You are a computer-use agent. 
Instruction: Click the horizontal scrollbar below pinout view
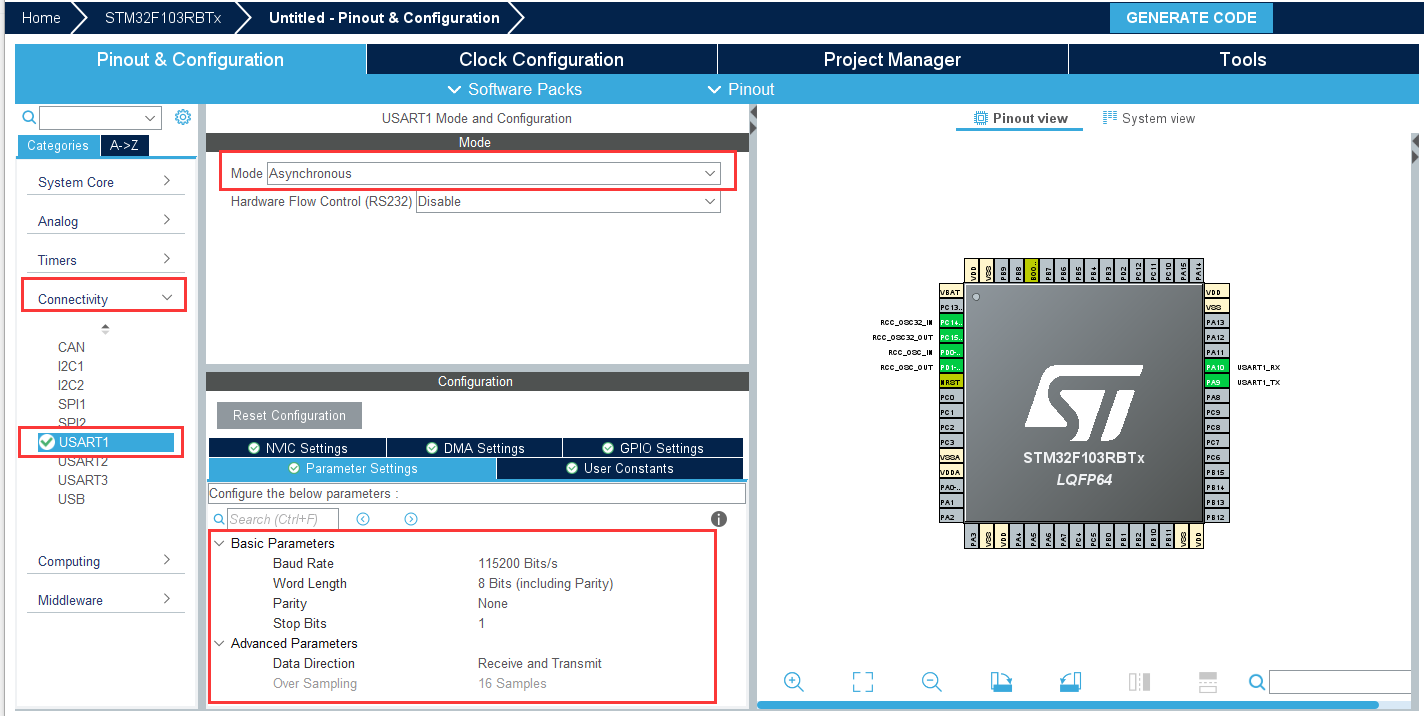click(x=1067, y=705)
